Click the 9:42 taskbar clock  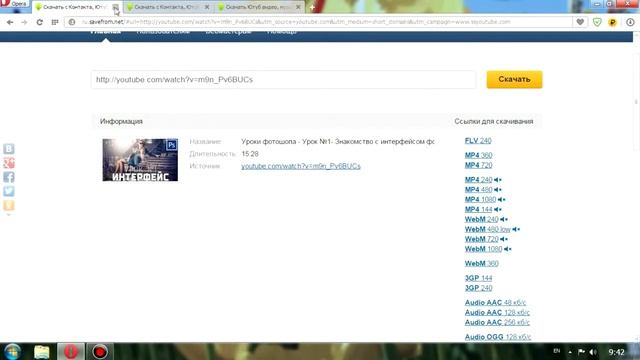616,352
